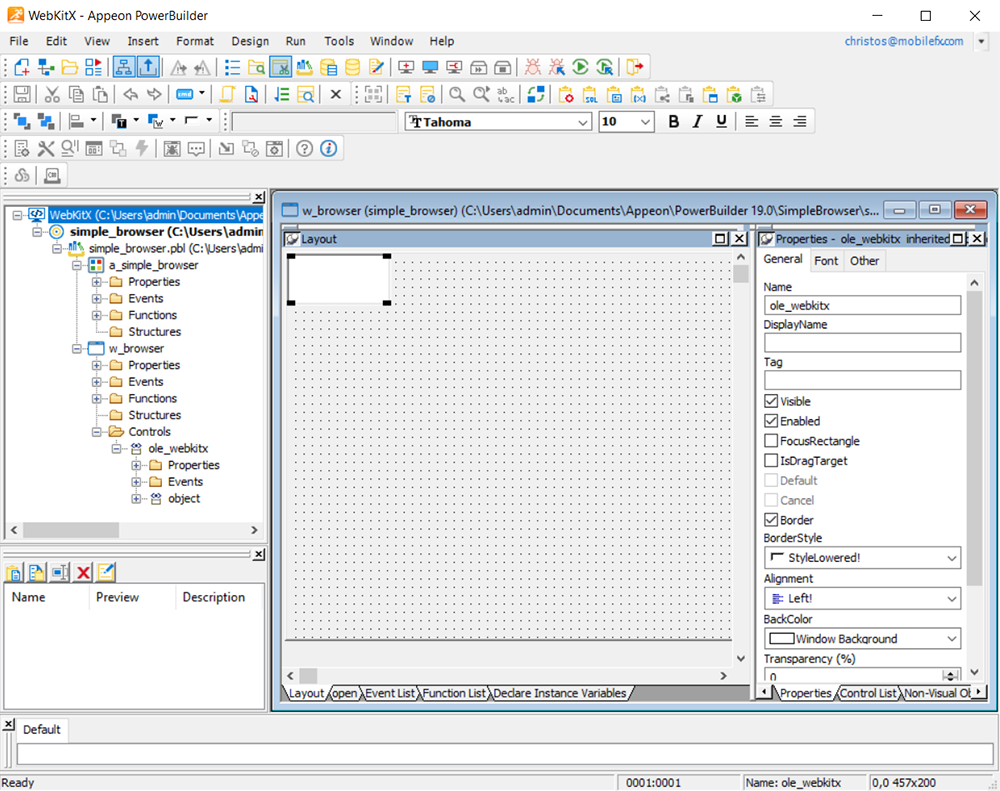Open the Design menu
1000x791 pixels.
(250, 41)
